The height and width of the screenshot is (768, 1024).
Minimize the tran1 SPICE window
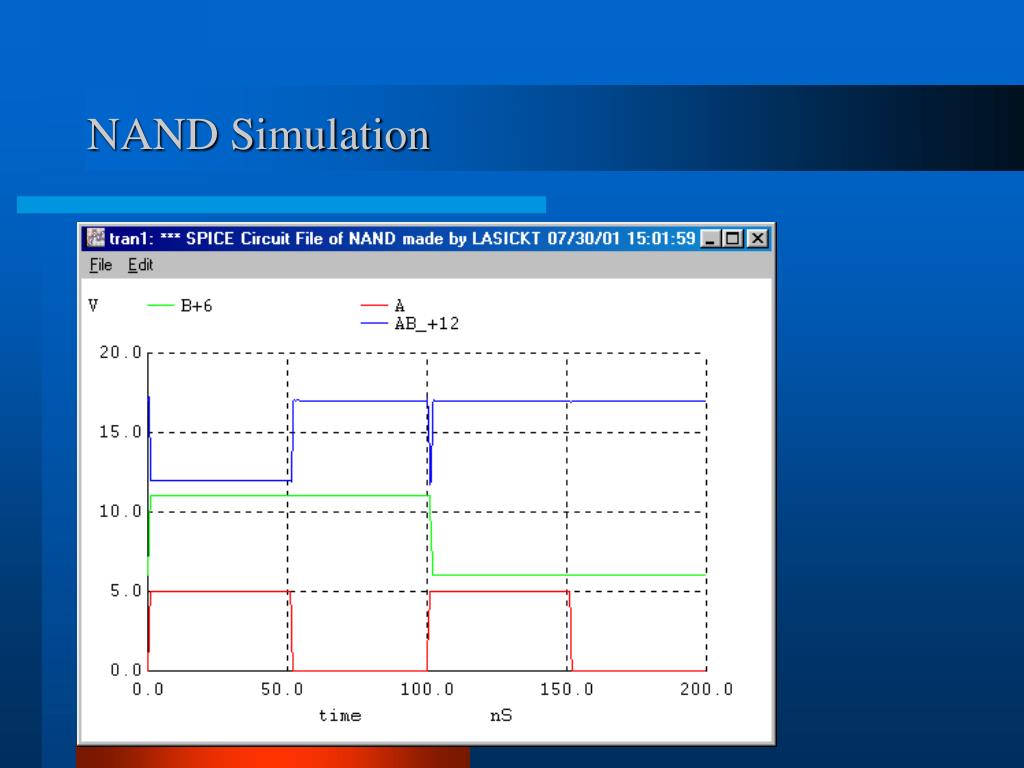710,238
